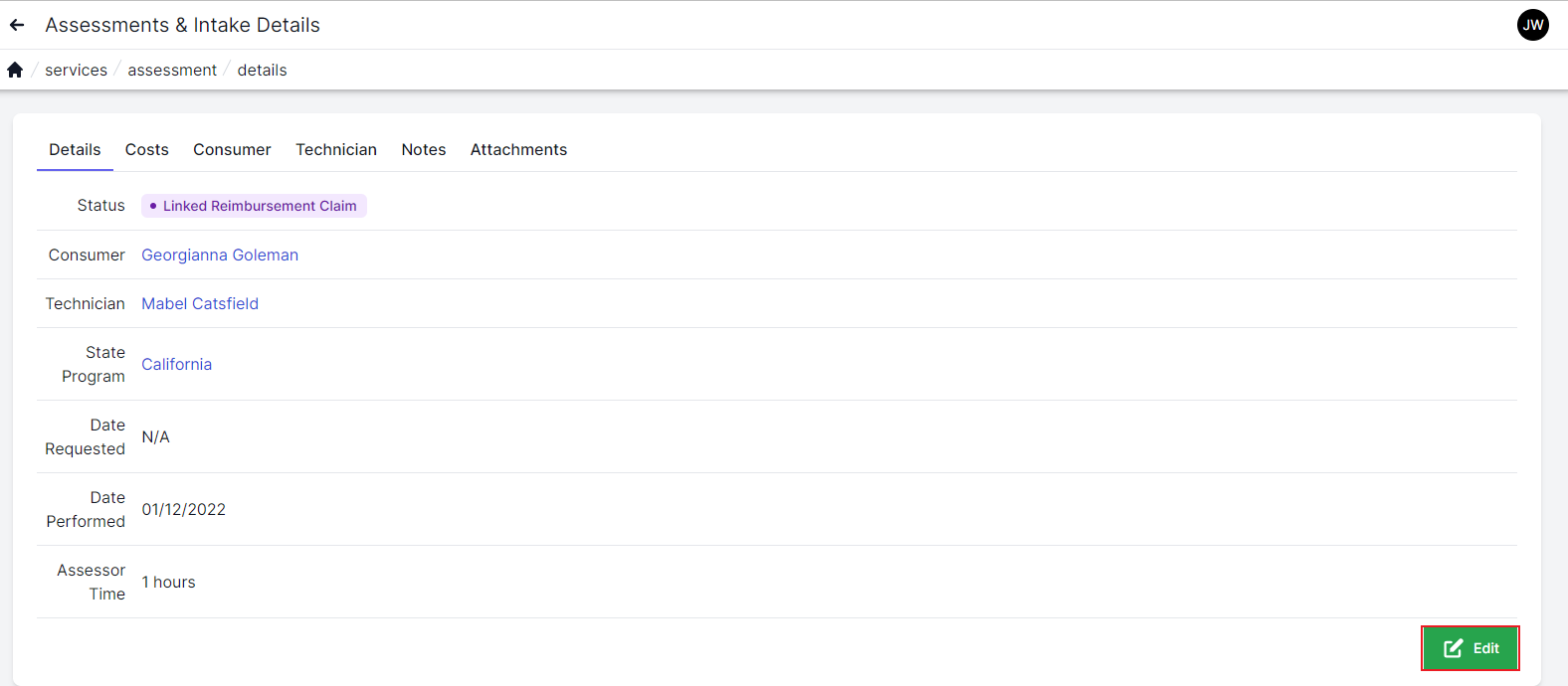
Task: Switch to the Costs tab
Action: click(x=146, y=149)
